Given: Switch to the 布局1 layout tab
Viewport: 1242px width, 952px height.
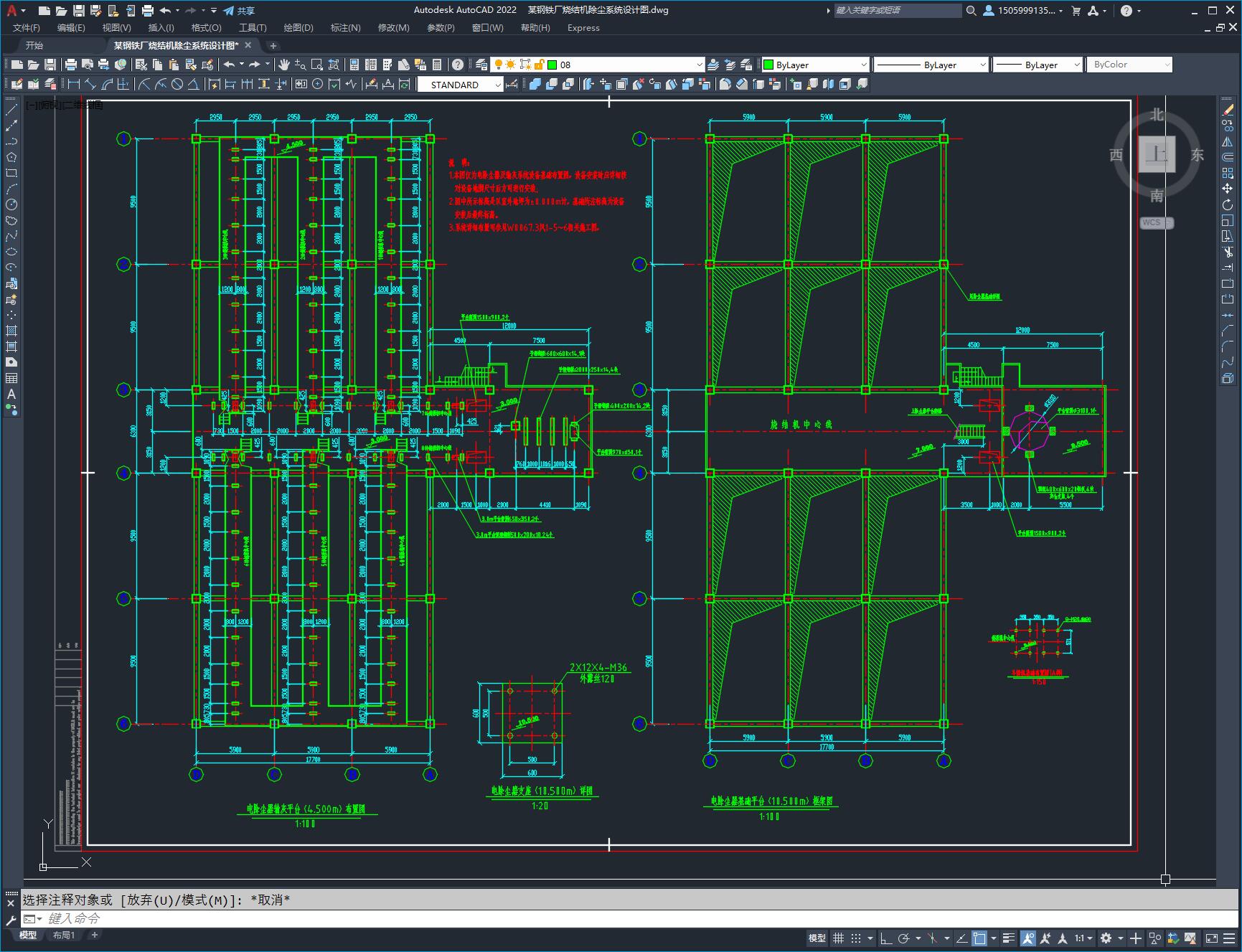Looking at the screenshot, I should [x=64, y=935].
